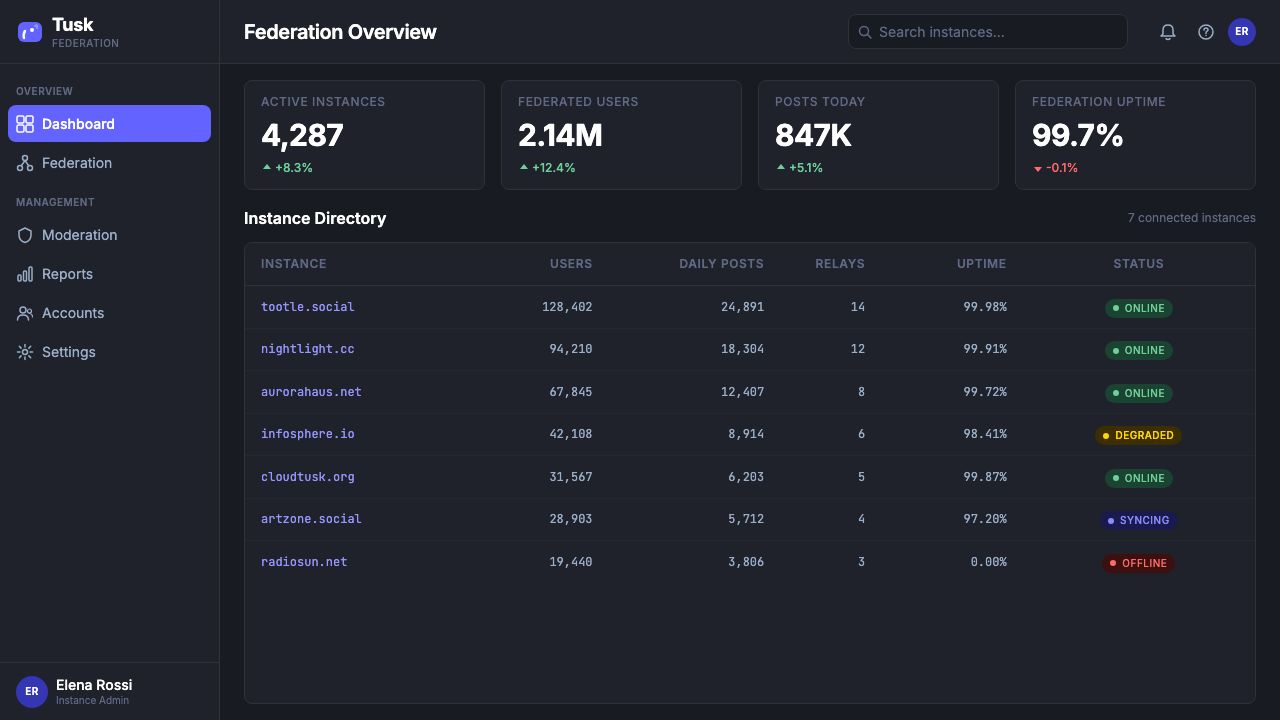Click the Moderation shield icon

pos(25,235)
